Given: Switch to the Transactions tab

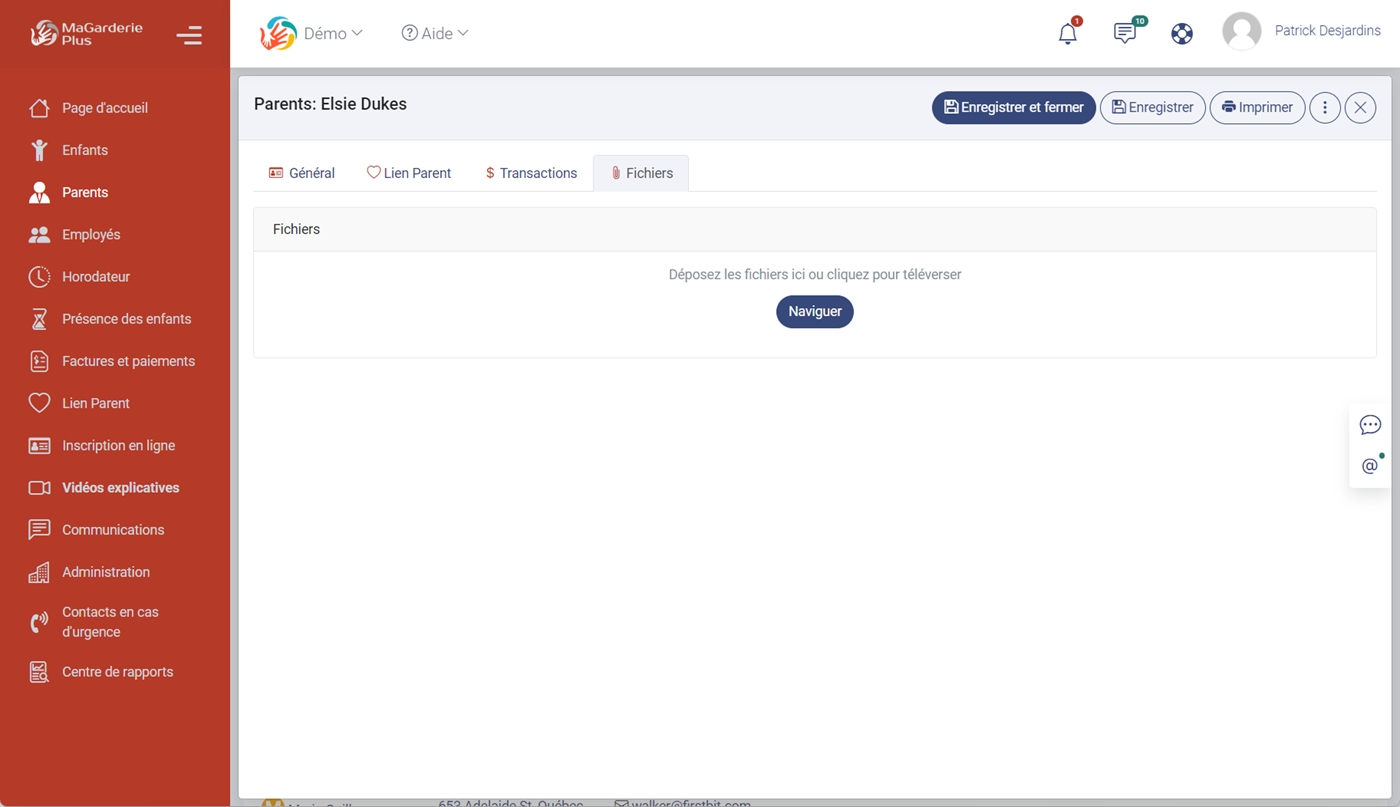Looking at the screenshot, I should pyautogui.click(x=531, y=173).
